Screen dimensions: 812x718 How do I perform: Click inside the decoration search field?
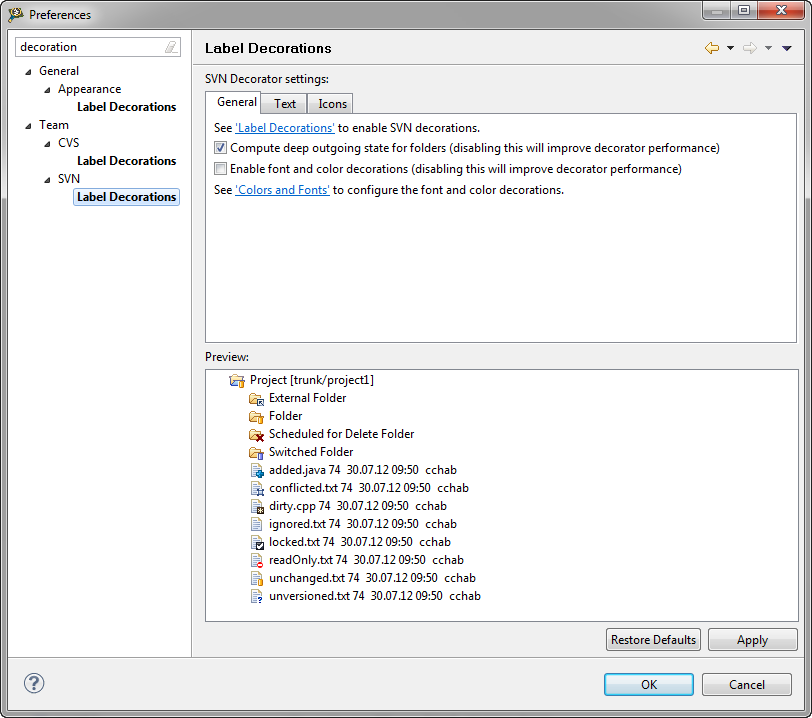click(85, 46)
